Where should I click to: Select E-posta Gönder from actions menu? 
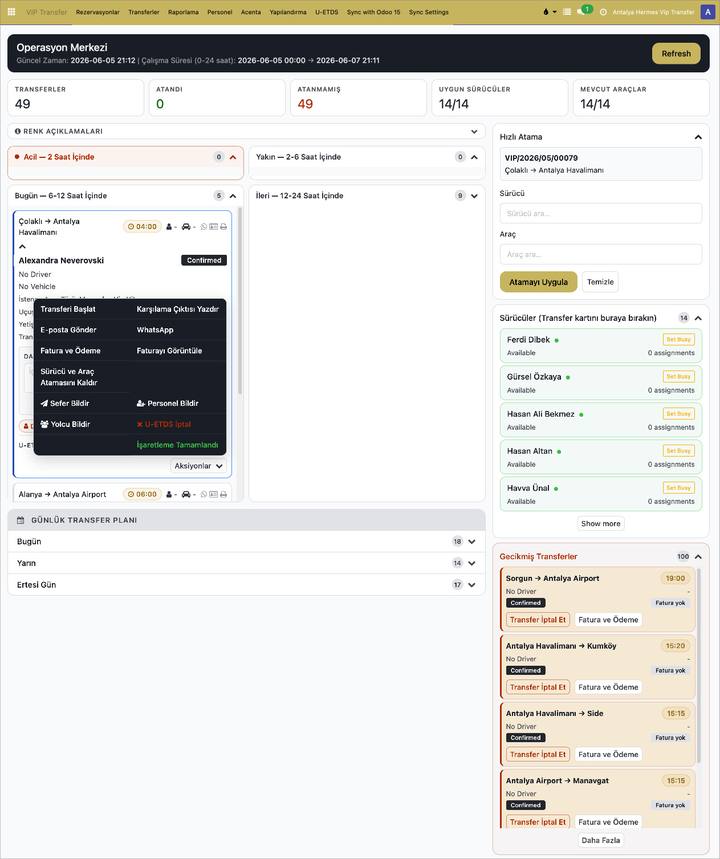[x=68, y=330]
